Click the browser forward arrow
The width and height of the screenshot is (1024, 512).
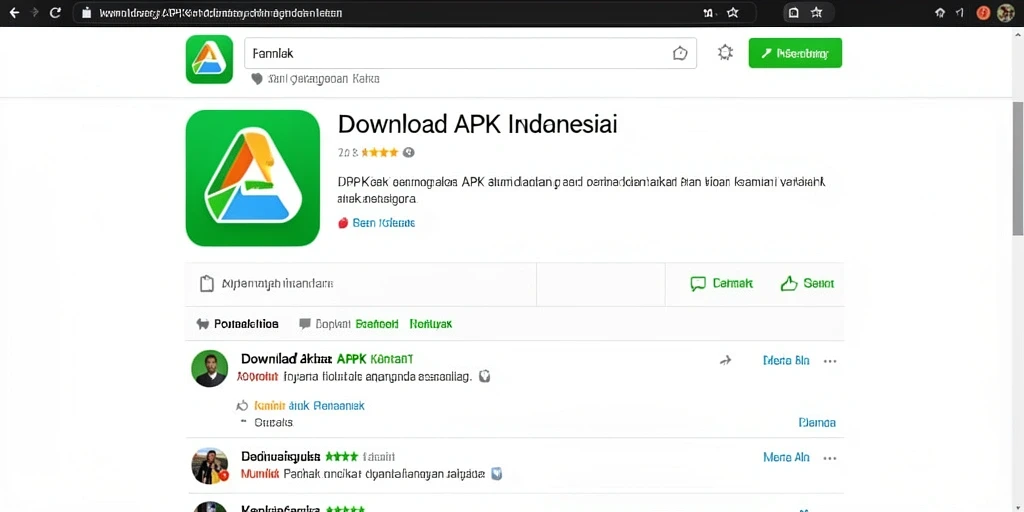pos(35,12)
